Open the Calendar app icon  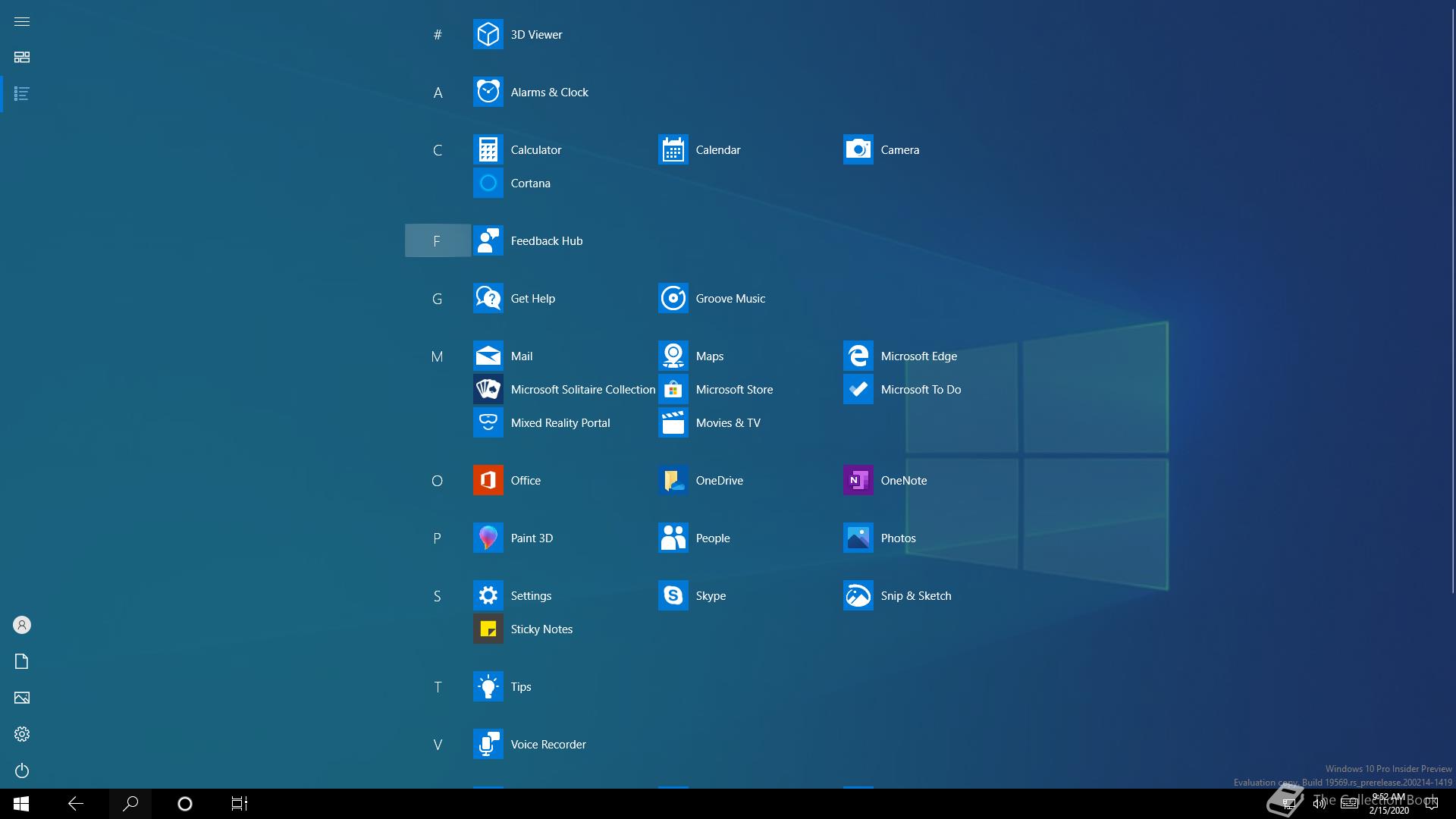673,149
